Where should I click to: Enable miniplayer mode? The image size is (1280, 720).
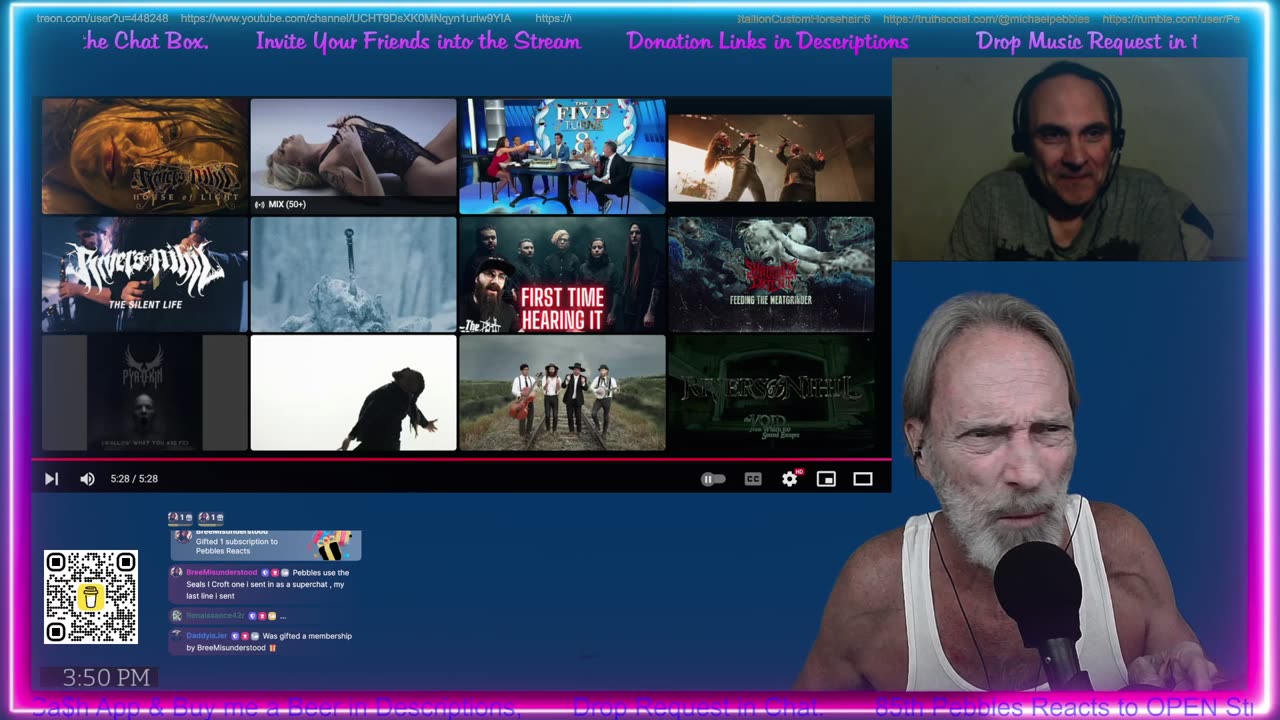(x=826, y=479)
